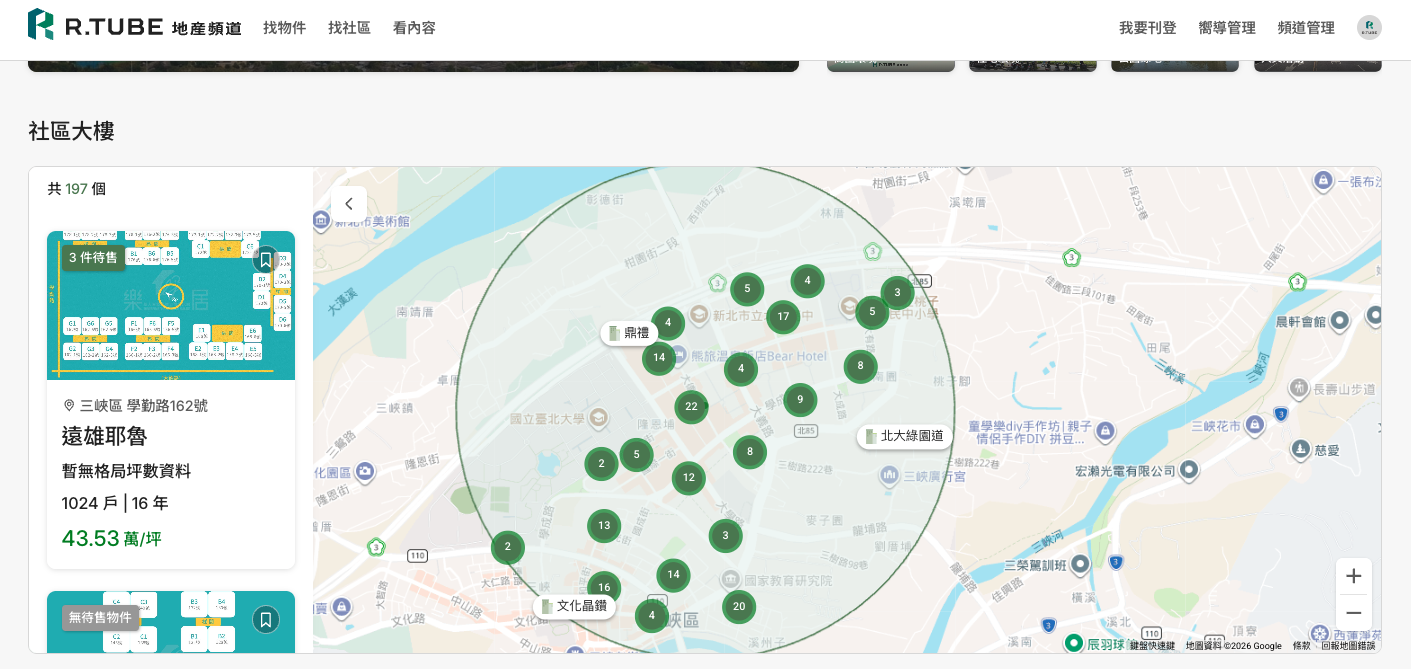Open the 看內容 menu
The image size is (1411, 669).
[x=414, y=28]
